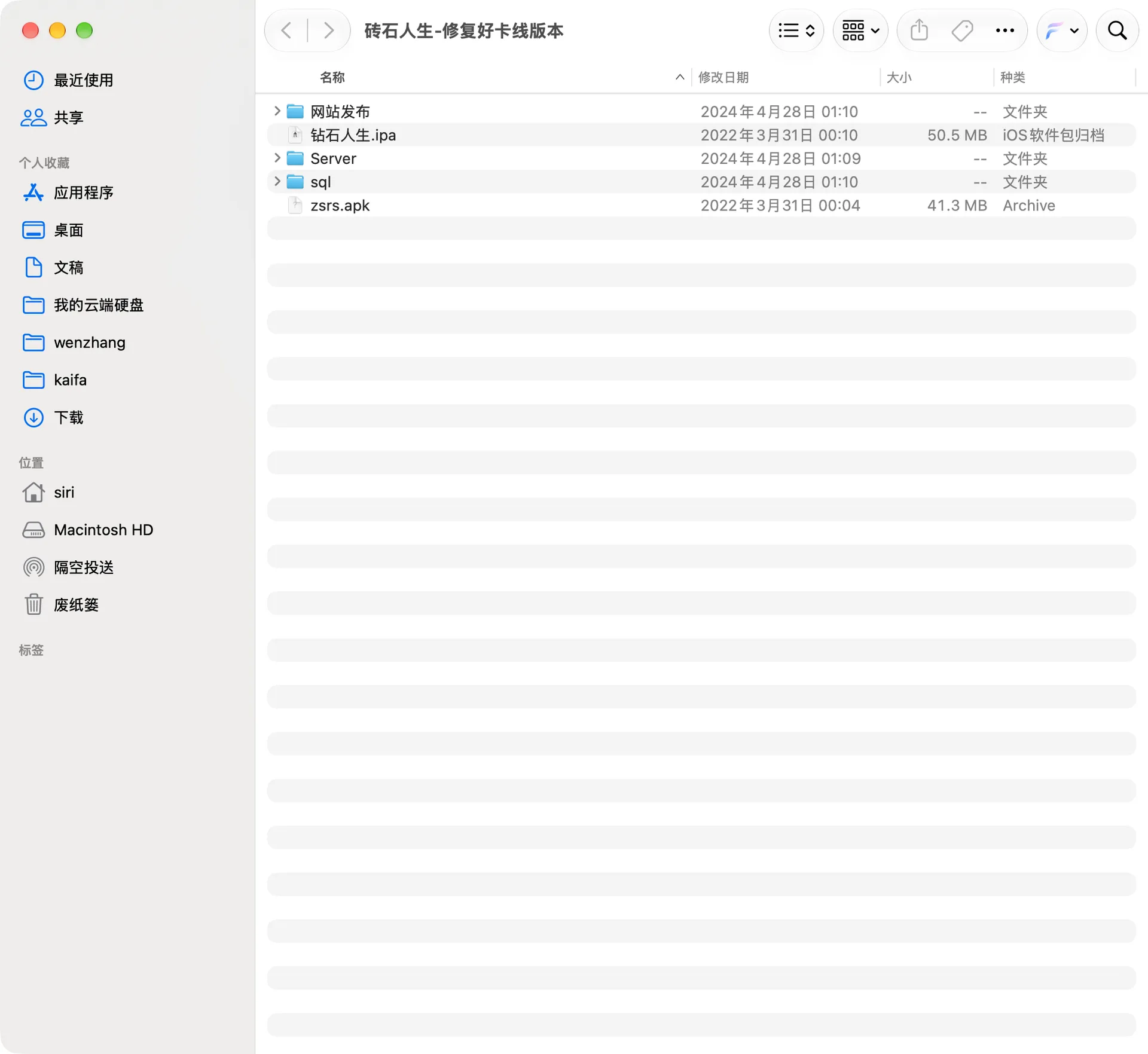Click the 50.5 MB size cell

957,135
